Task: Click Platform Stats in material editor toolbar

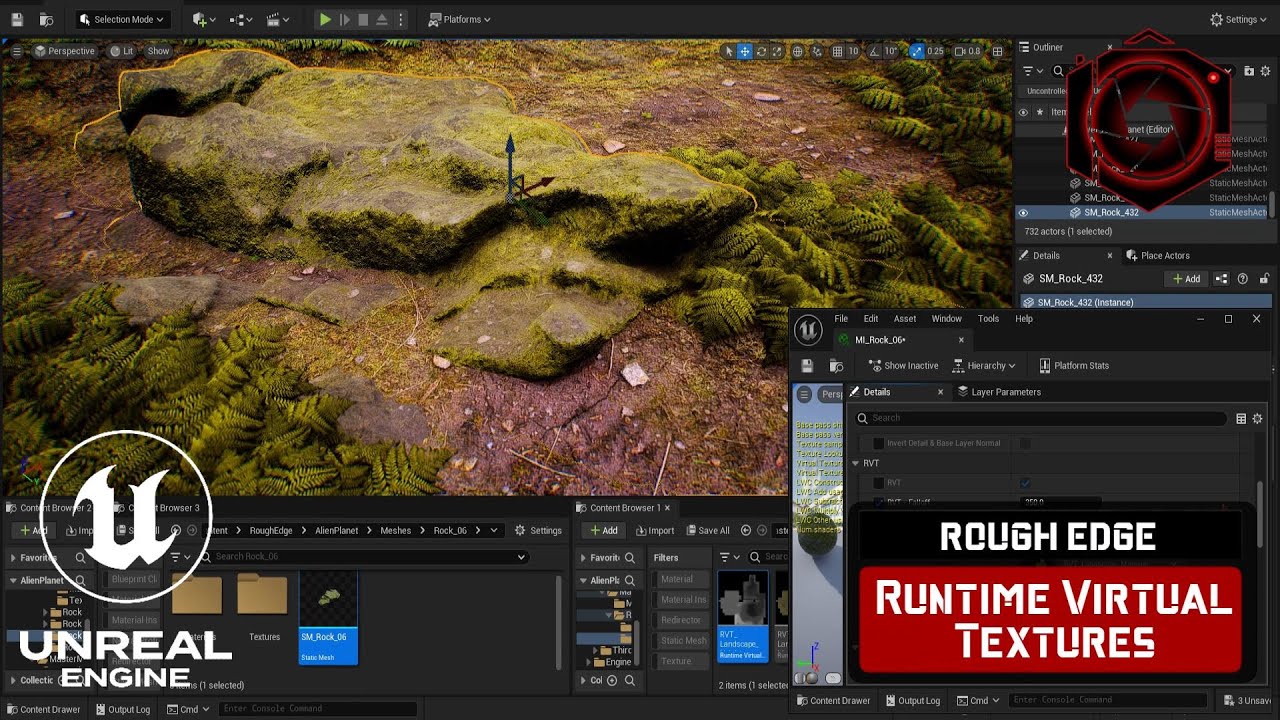Action: click(x=1074, y=366)
